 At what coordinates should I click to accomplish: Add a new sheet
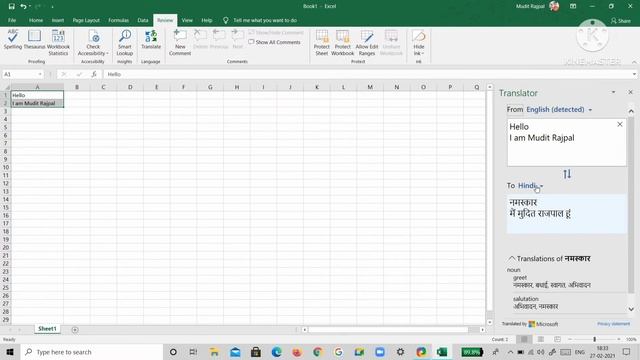pyautogui.click(x=75, y=330)
